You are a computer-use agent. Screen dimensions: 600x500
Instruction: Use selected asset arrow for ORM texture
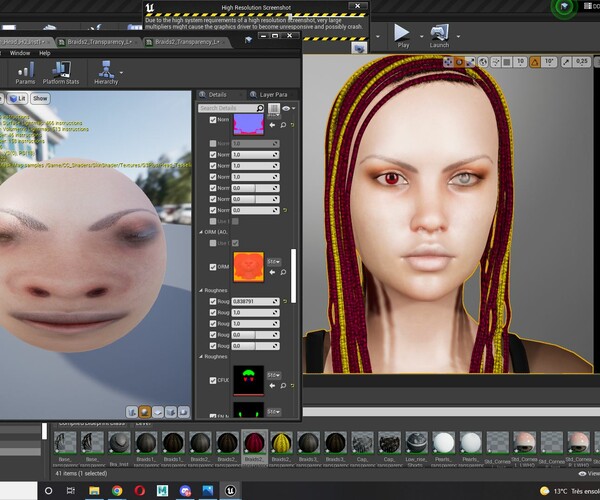(272, 272)
